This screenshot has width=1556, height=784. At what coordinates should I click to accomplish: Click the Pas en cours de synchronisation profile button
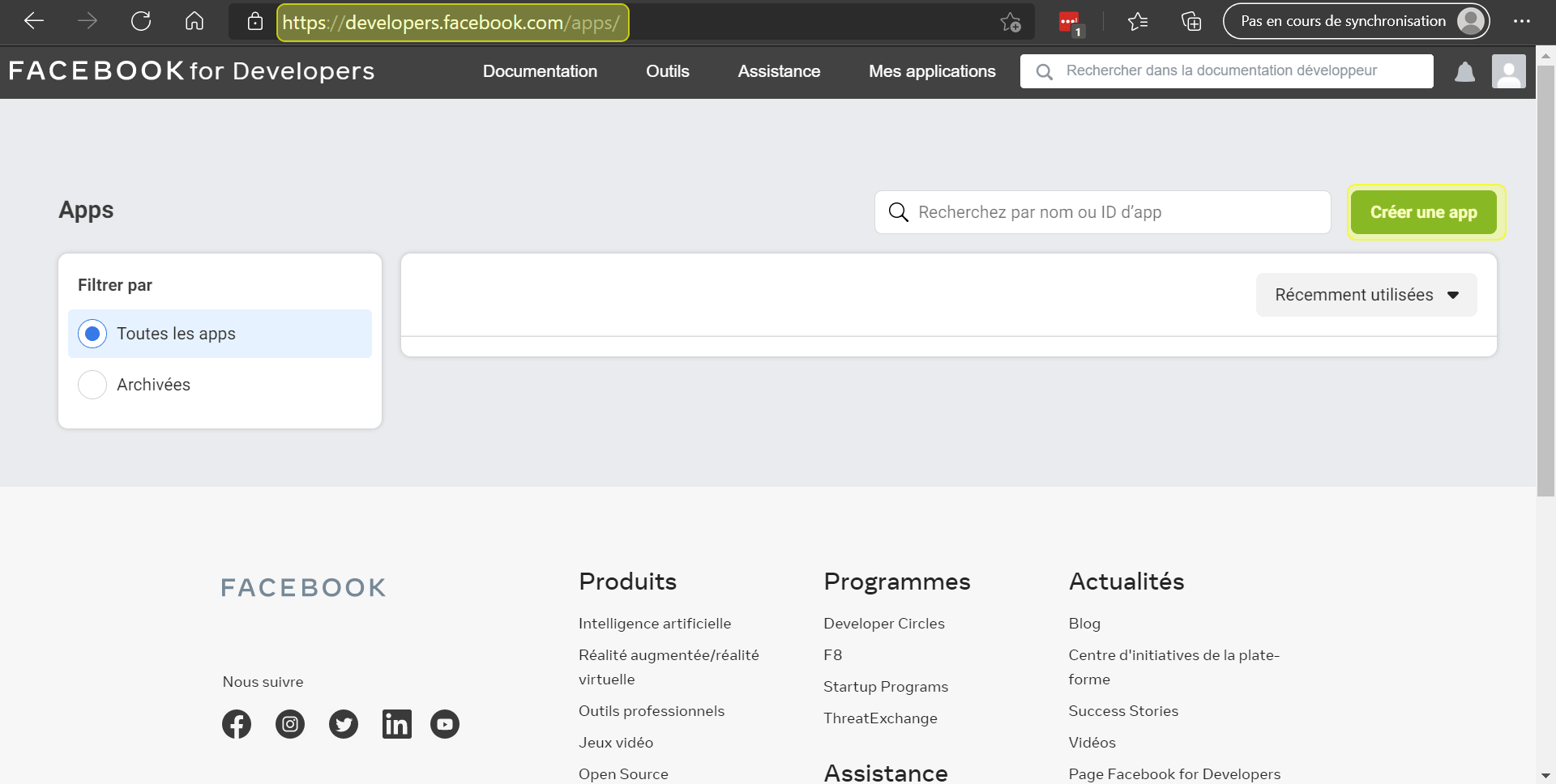click(x=1356, y=21)
